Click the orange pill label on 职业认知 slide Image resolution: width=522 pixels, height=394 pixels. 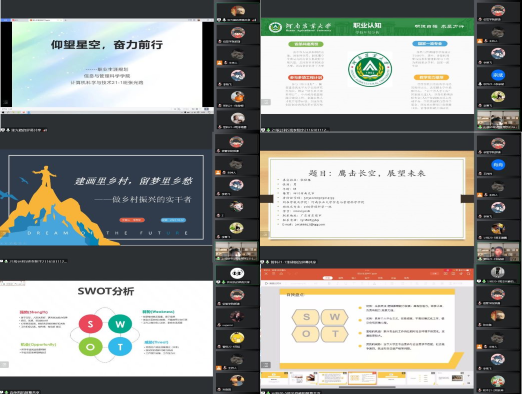pyautogui.click(x=431, y=77)
